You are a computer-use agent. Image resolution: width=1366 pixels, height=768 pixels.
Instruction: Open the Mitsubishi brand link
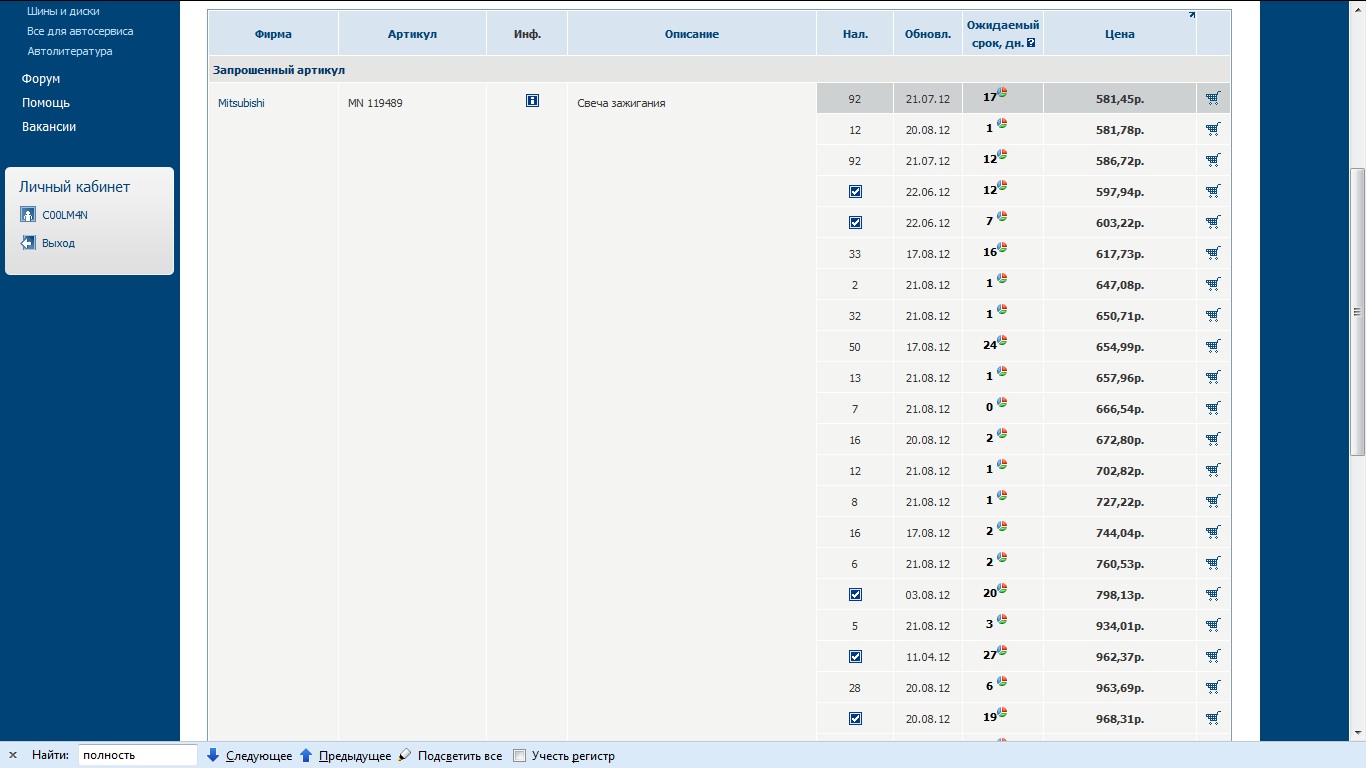241,103
